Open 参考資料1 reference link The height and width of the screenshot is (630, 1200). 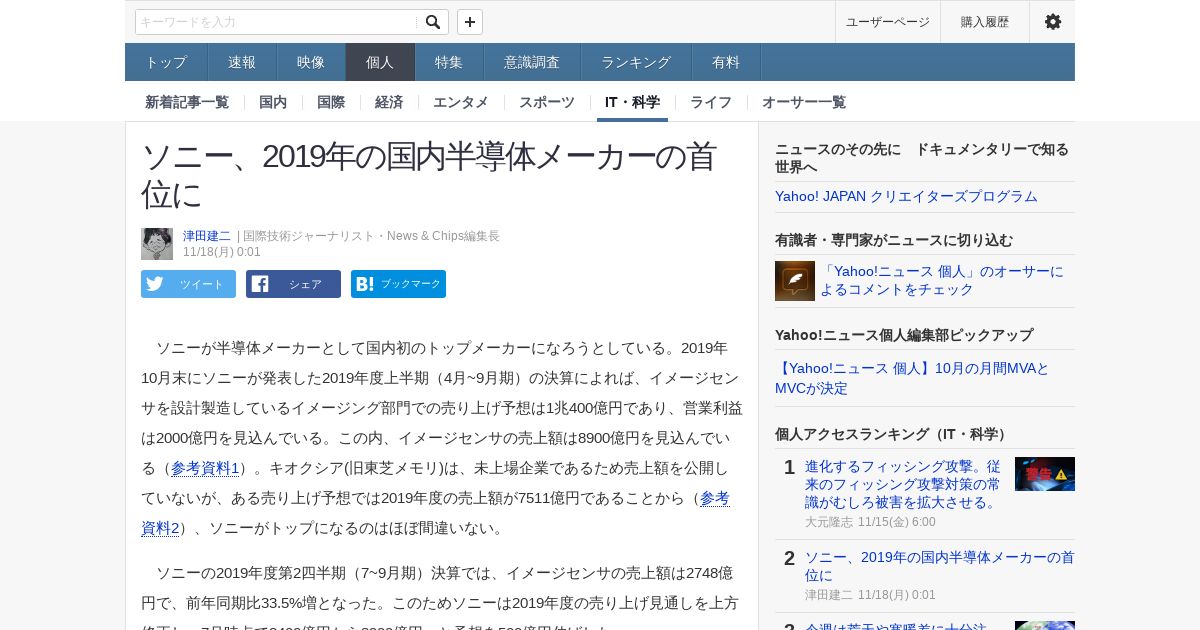point(205,468)
